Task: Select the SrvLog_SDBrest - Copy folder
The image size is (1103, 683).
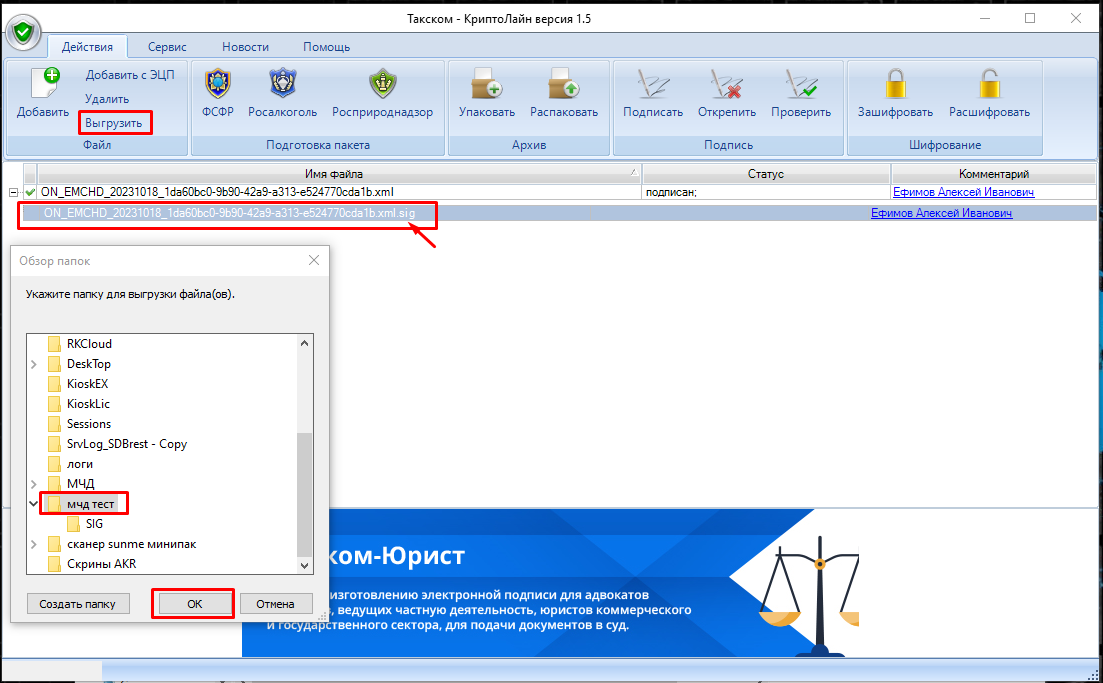Action: coord(127,445)
